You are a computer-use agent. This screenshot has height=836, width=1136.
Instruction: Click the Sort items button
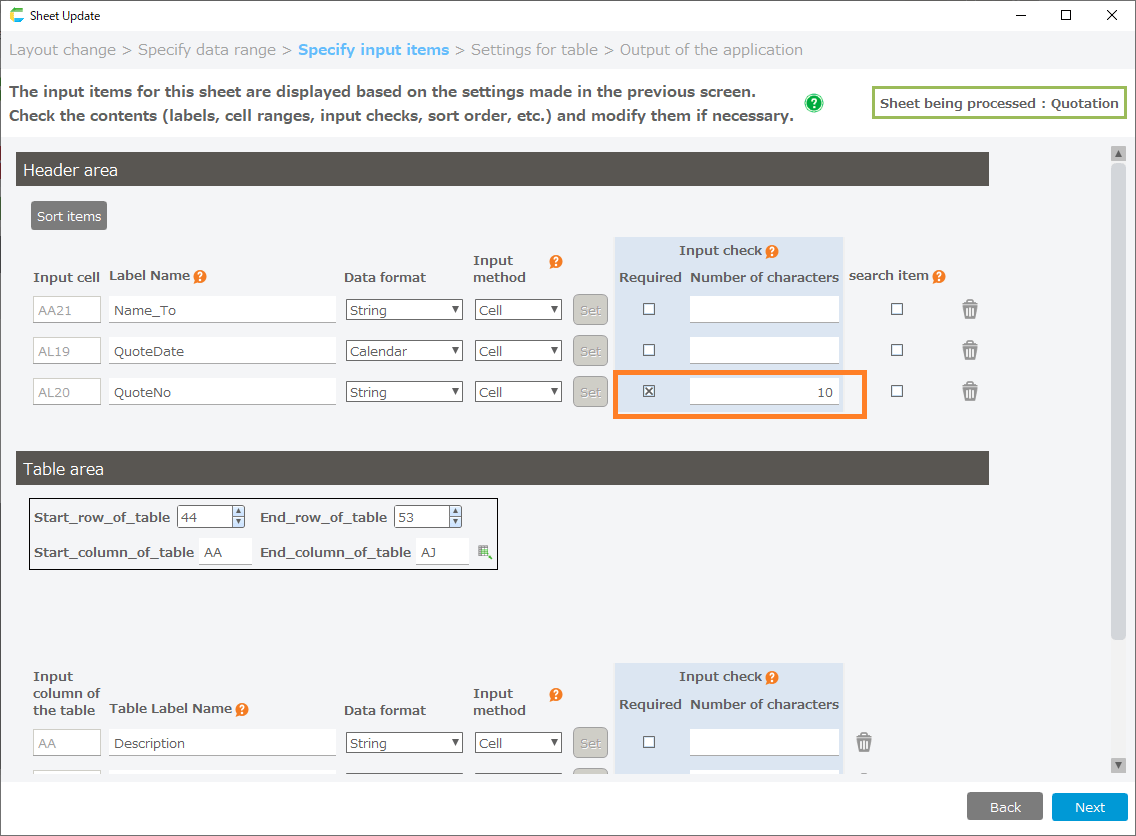click(x=69, y=216)
